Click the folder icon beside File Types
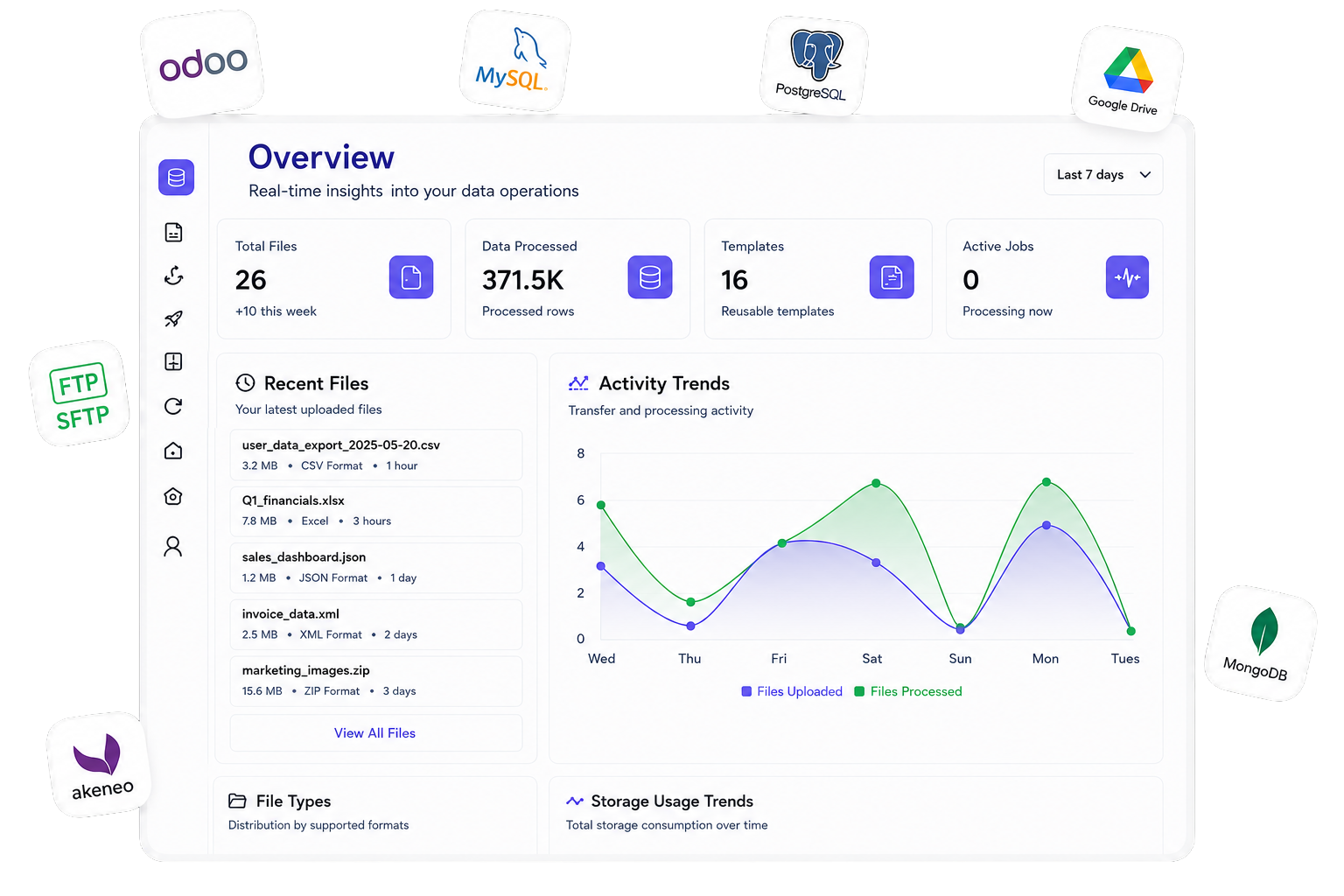 pos(237,801)
